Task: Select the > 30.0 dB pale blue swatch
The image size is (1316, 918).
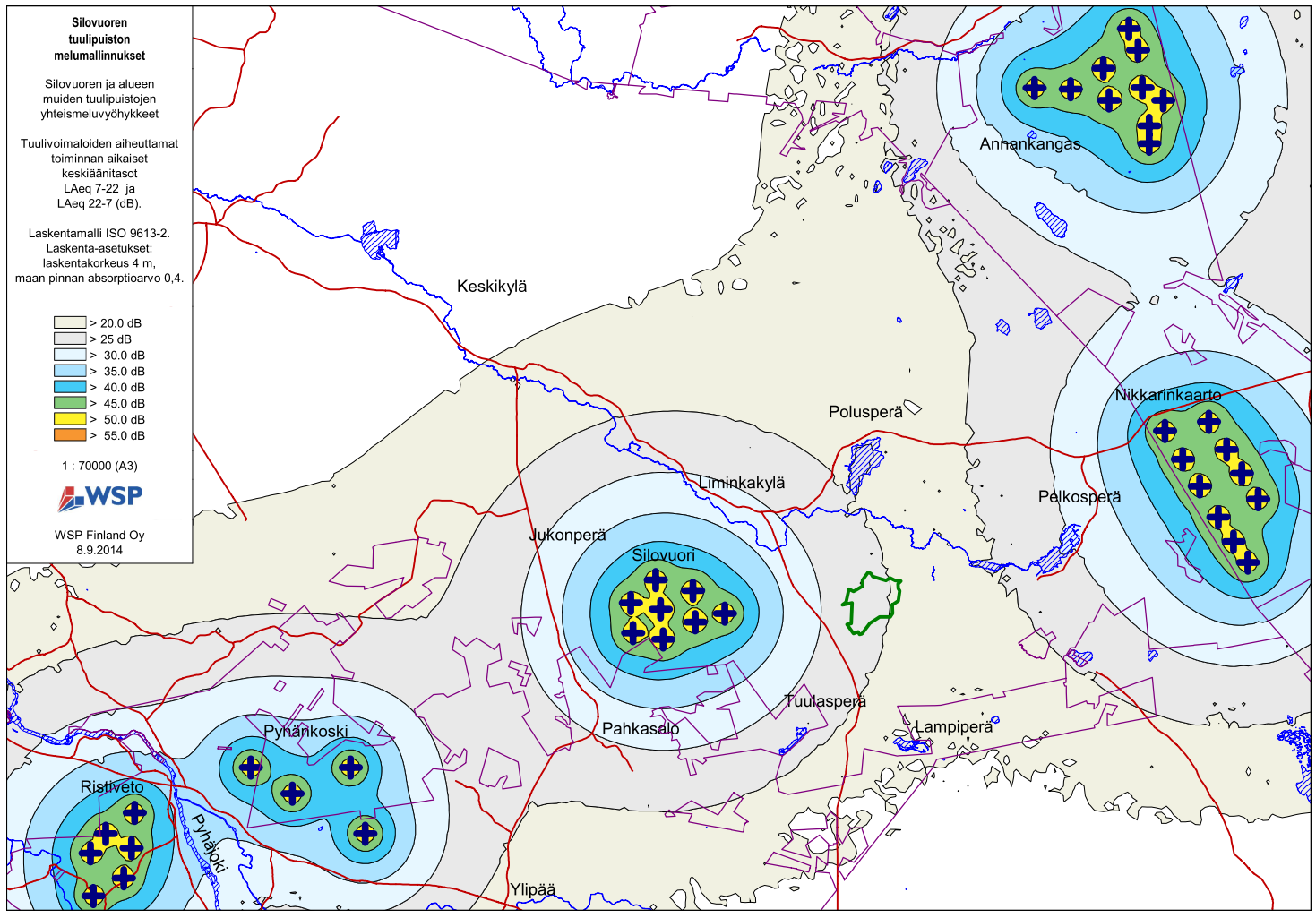Action: 70,355
